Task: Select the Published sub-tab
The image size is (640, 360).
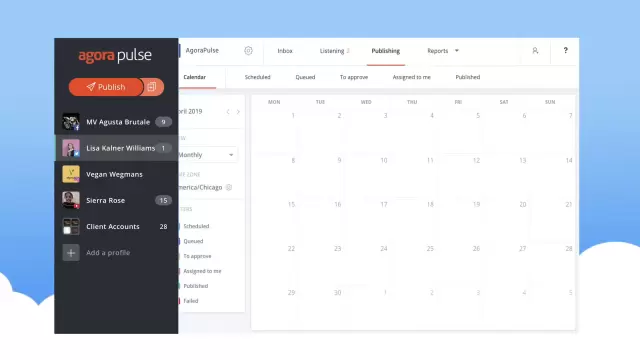Action: point(468,77)
